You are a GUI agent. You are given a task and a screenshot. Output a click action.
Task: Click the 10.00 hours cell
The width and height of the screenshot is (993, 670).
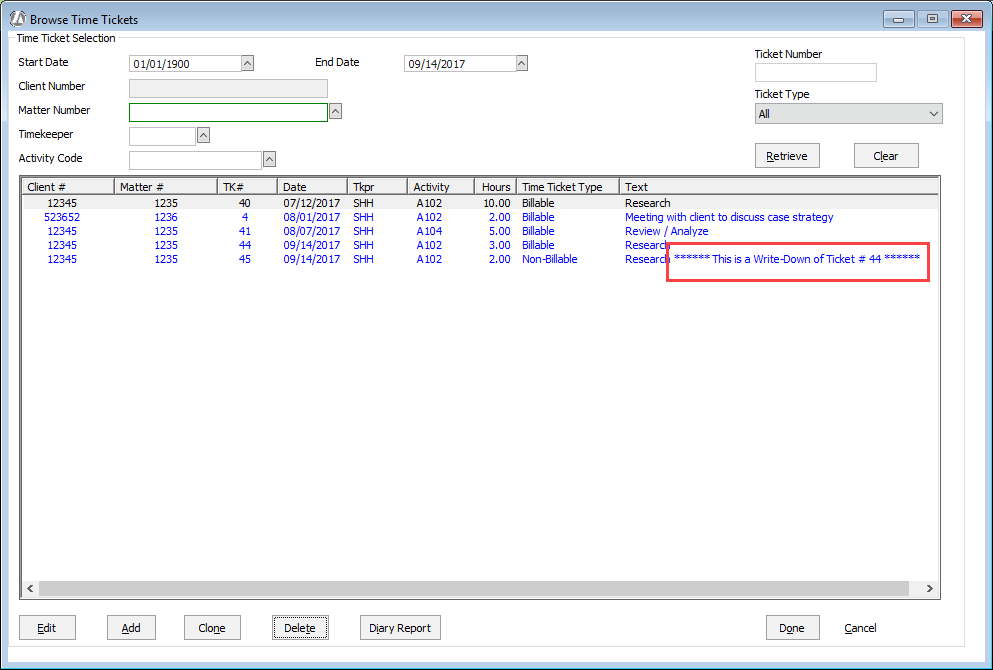coord(497,203)
